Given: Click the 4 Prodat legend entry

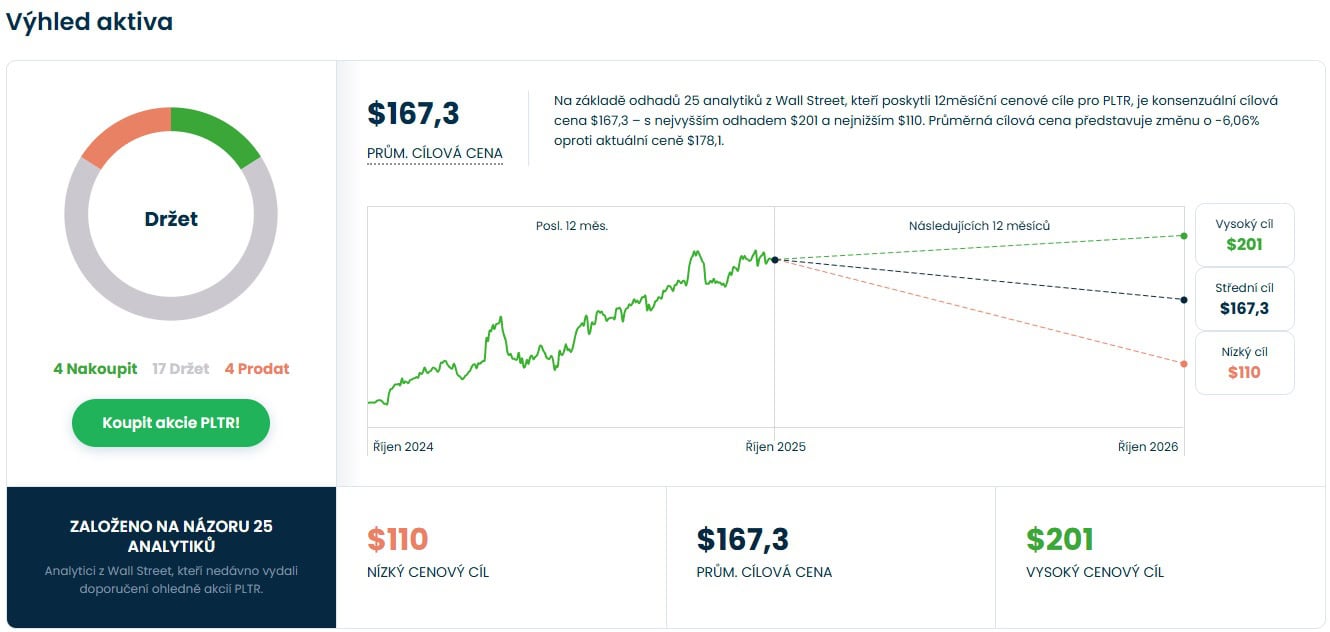Looking at the screenshot, I should click(257, 369).
